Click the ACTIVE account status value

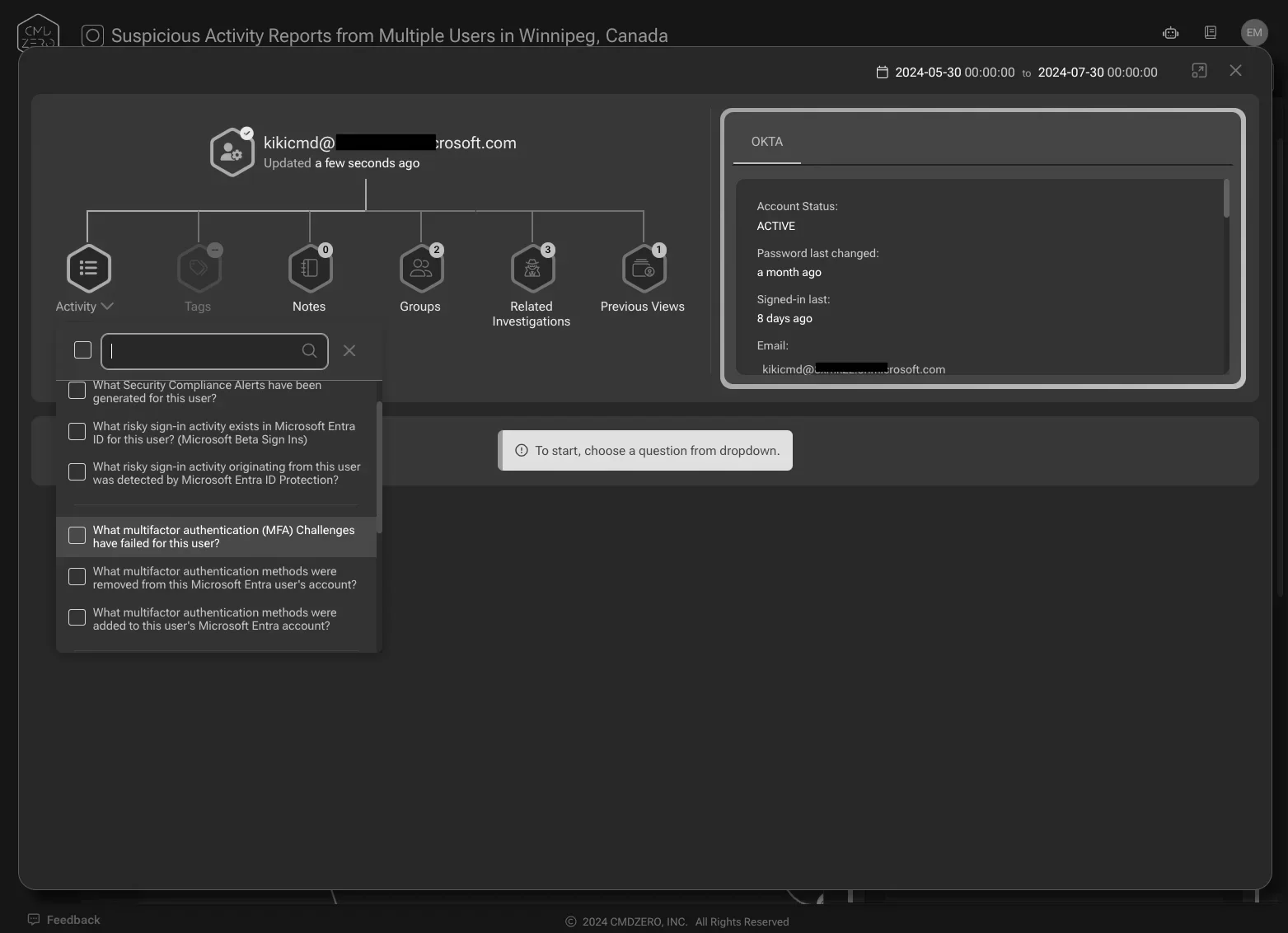776,226
